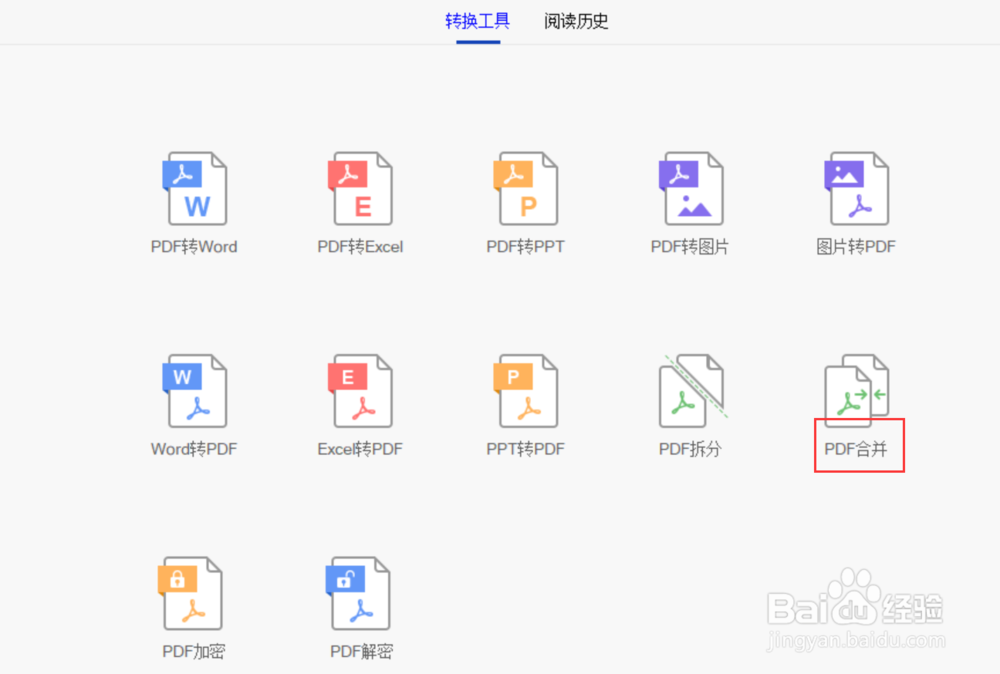Click the PDF合并 label text

point(856,449)
